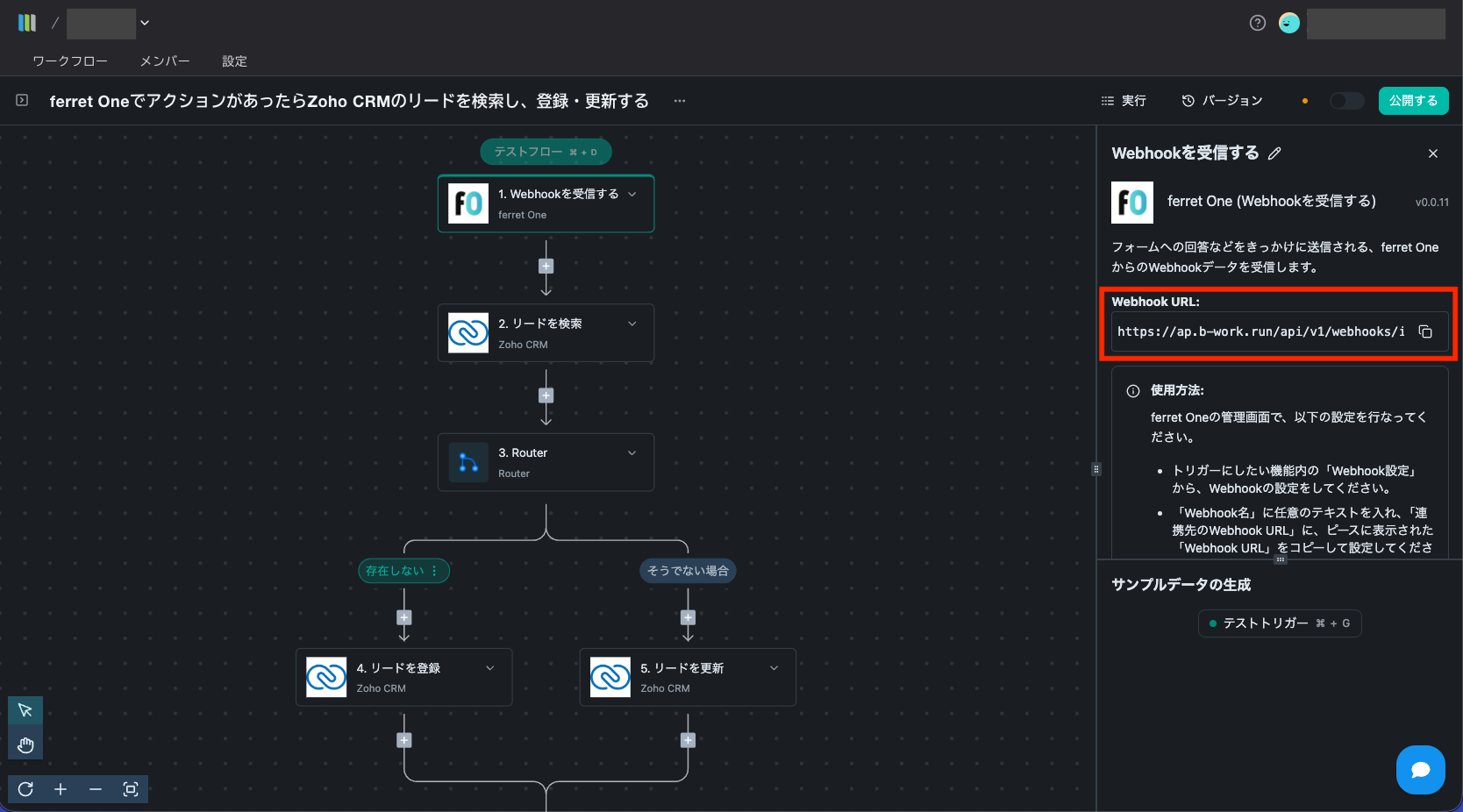
Task: Add step below Webhook trigger node
Action: tap(546, 267)
